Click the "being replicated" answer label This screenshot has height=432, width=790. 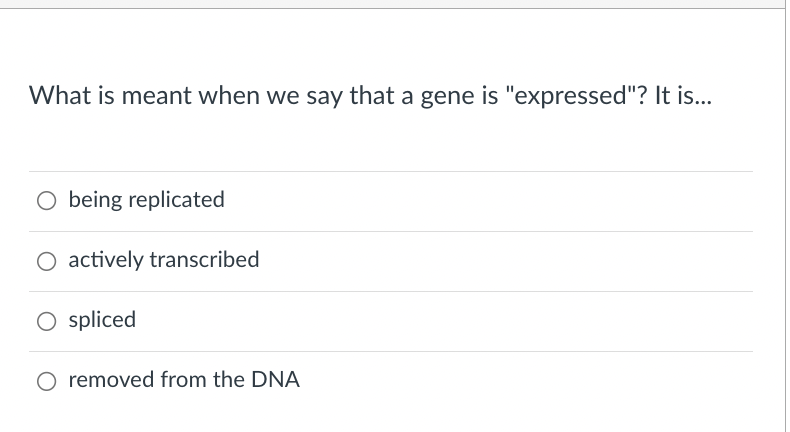pyautogui.click(x=146, y=200)
